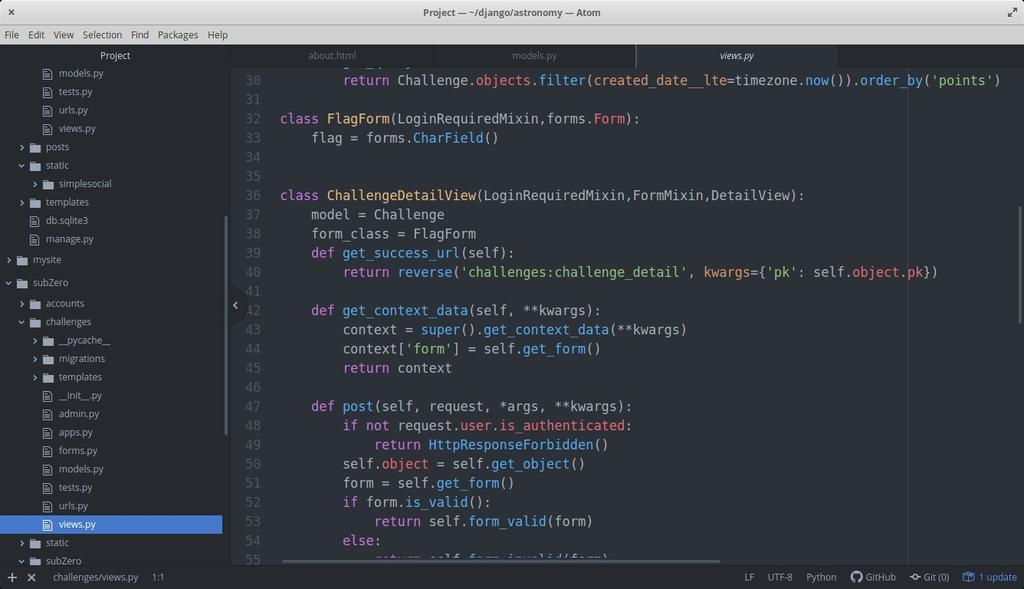Open the Find menu
The image size is (1024, 589).
point(140,35)
